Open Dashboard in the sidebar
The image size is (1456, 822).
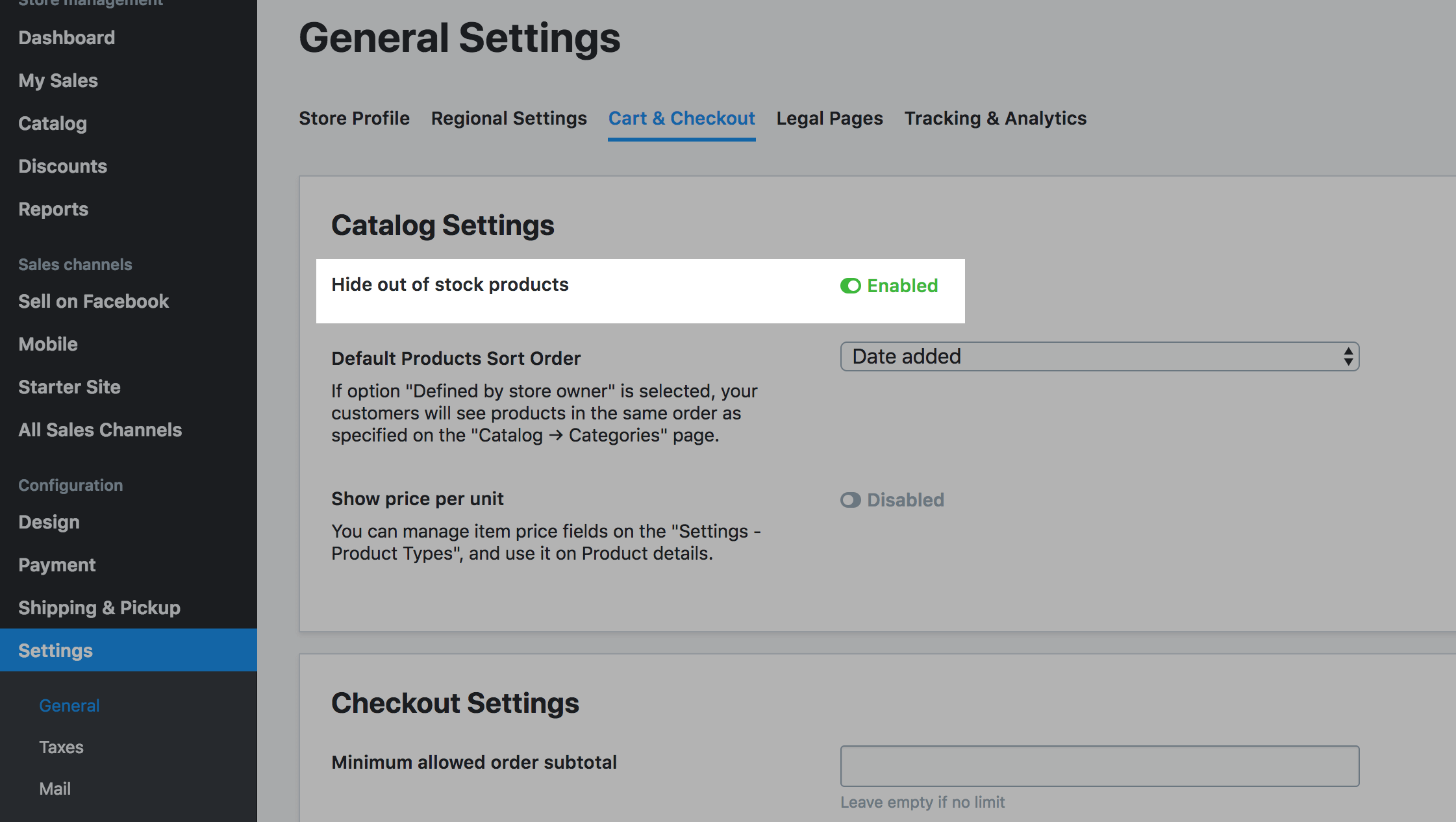[x=66, y=38]
